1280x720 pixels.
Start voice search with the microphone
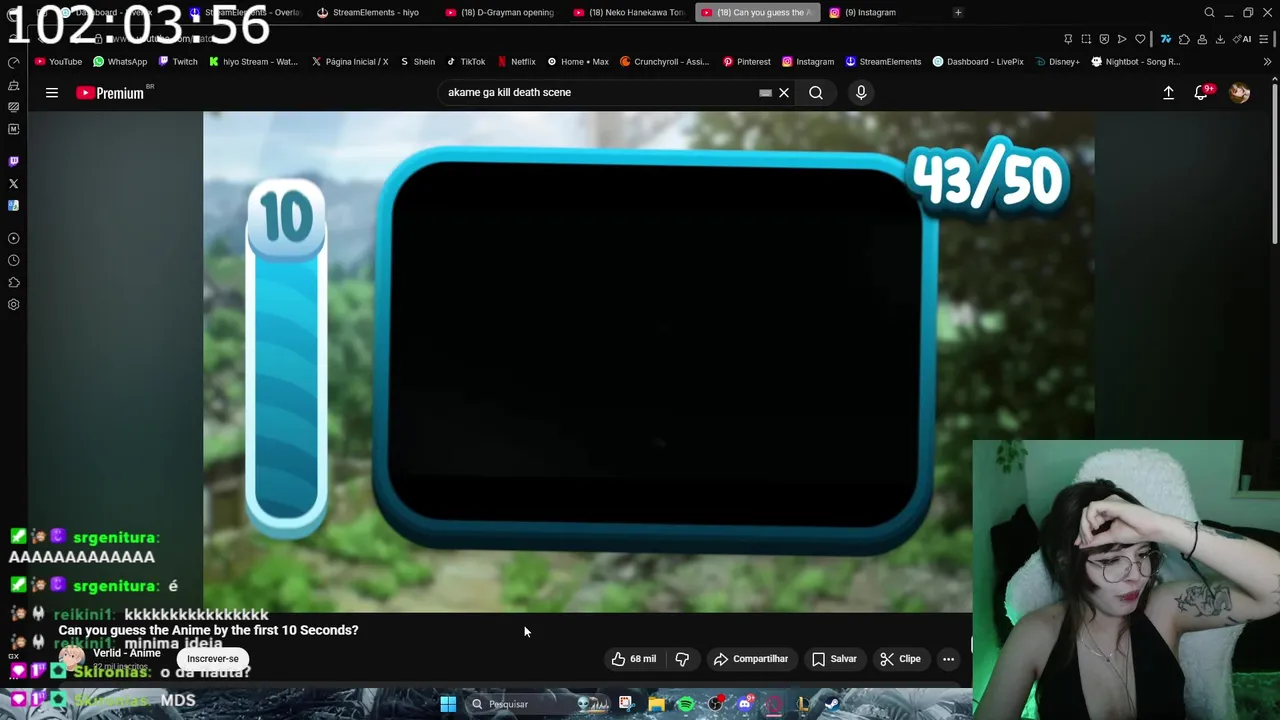point(861,93)
